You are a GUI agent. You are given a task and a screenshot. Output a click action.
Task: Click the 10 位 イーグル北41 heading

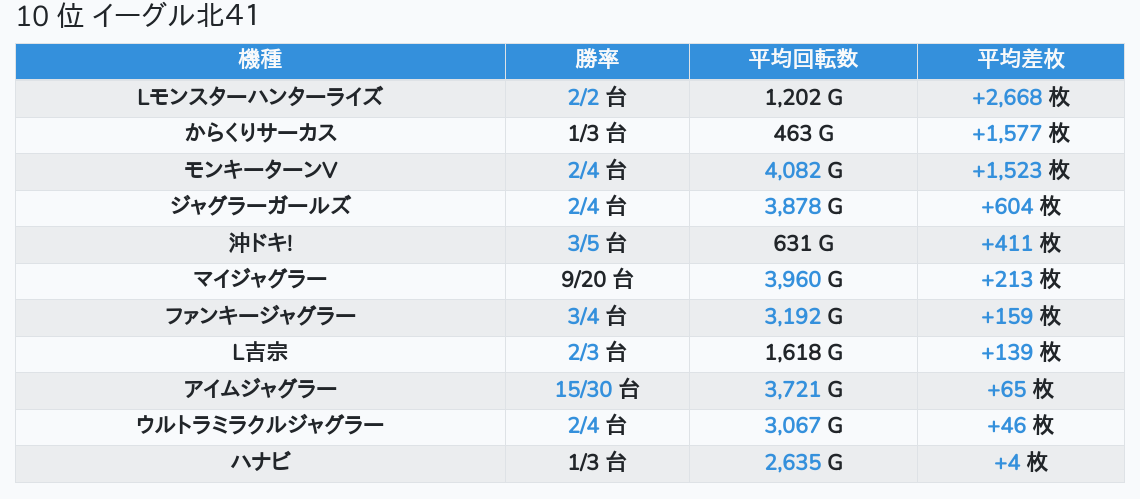[137, 17]
